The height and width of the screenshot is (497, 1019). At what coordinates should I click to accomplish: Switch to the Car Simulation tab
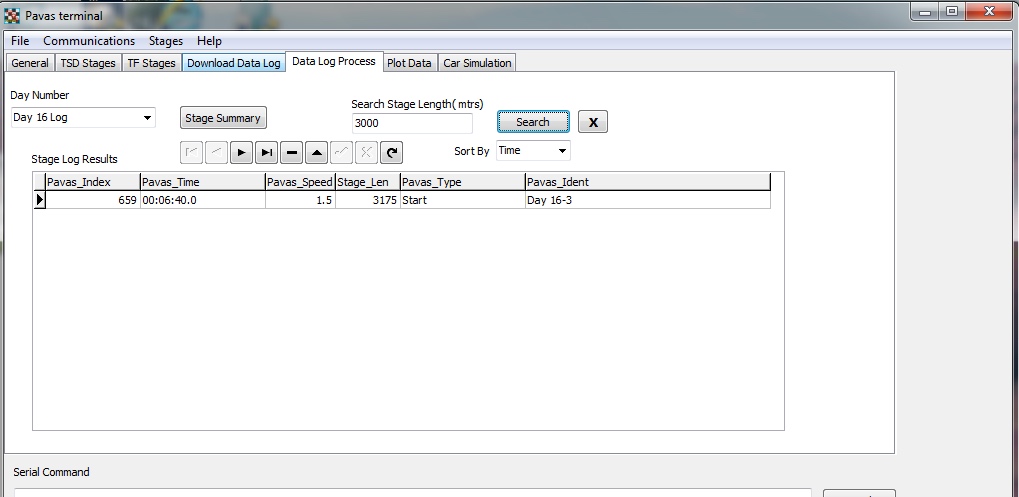tap(477, 63)
